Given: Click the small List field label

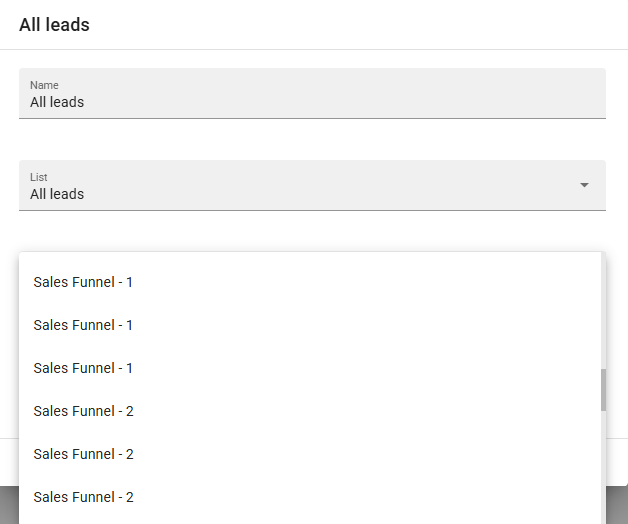Looking at the screenshot, I should [x=38, y=177].
